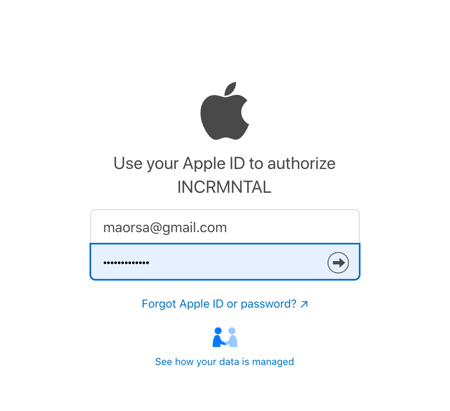Click the 'Use your Apple ID to authorize' heading
Viewport: 450px width, 411px height.
[x=224, y=164]
